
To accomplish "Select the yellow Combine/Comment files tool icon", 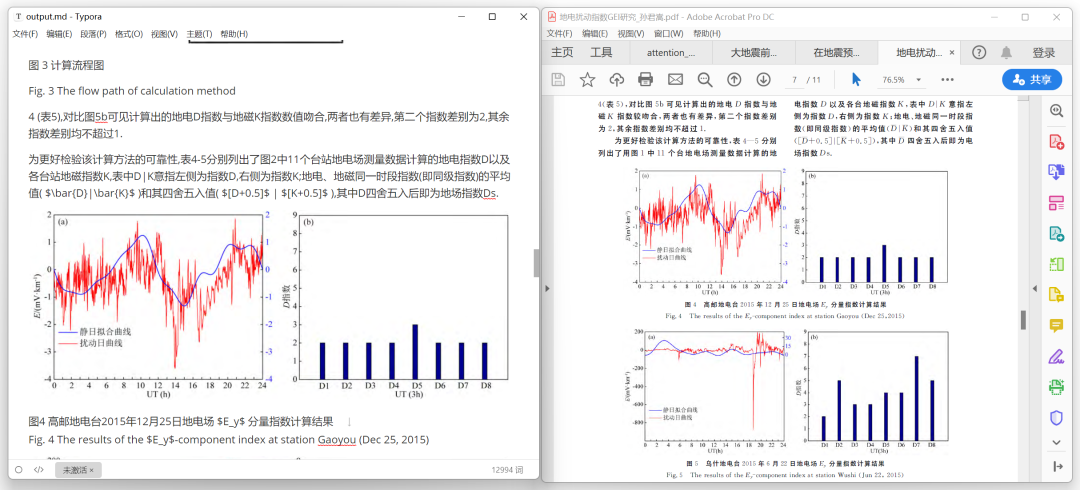I will [x=1057, y=294].
